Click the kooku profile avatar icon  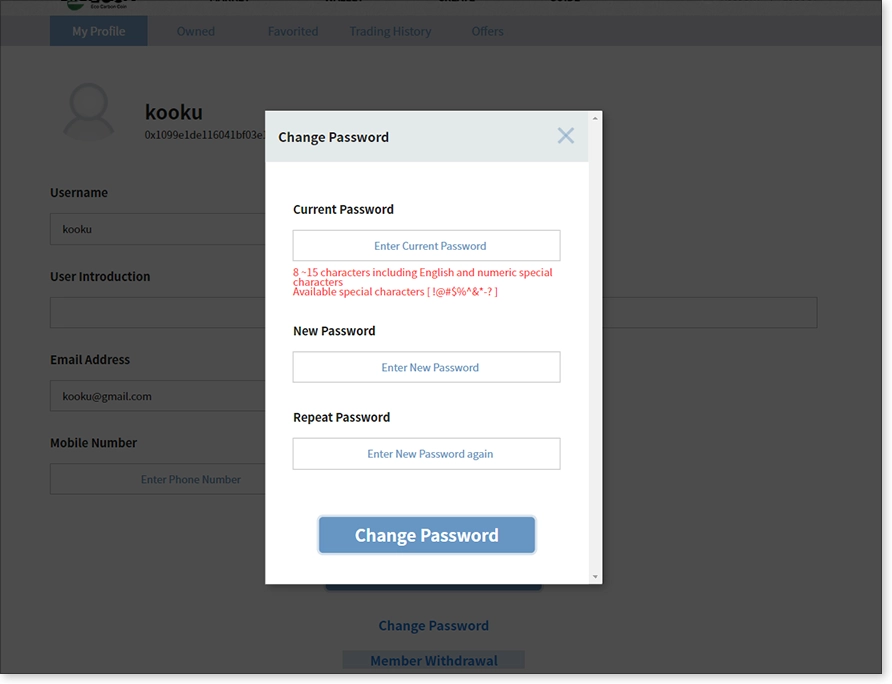[89, 112]
